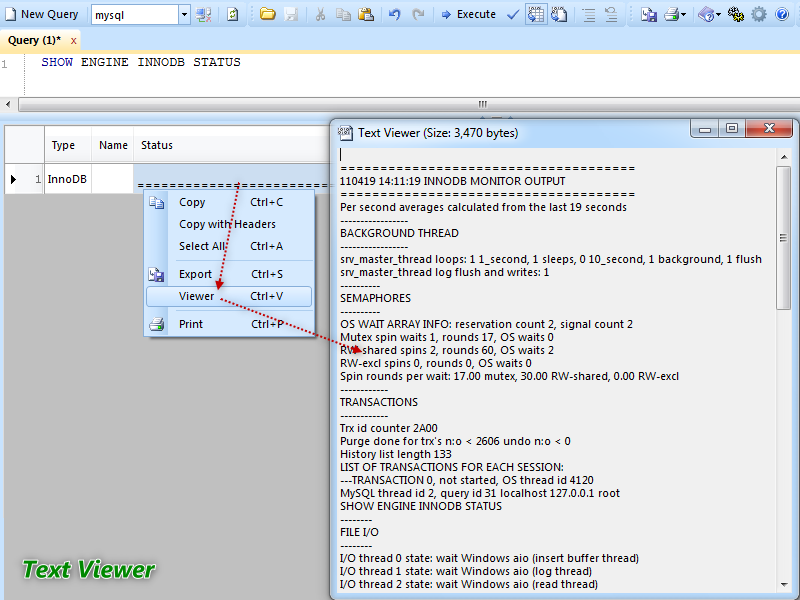Click the Text Viewer scrollbar down arrow
Image resolution: width=800 pixels, height=600 pixels.
click(x=784, y=585)
